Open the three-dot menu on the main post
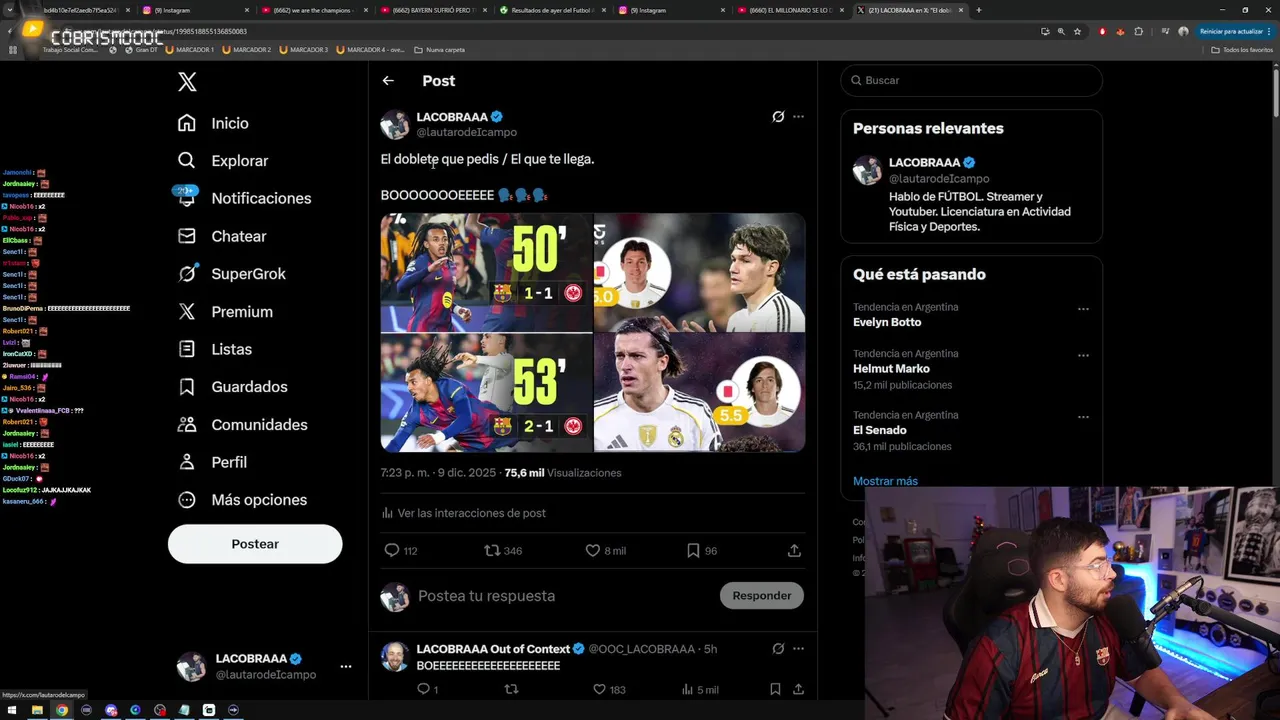This screenshot has width=1280, height=720. pos(798,117)
